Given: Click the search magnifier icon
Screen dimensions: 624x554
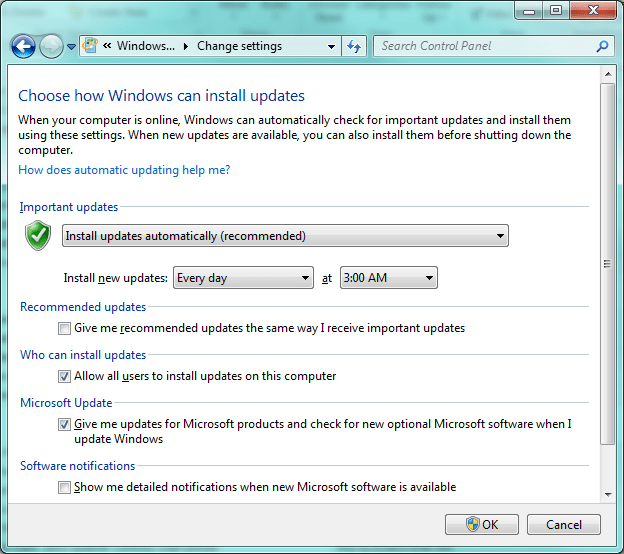Looking at the screenshot, I should (603, 46).
